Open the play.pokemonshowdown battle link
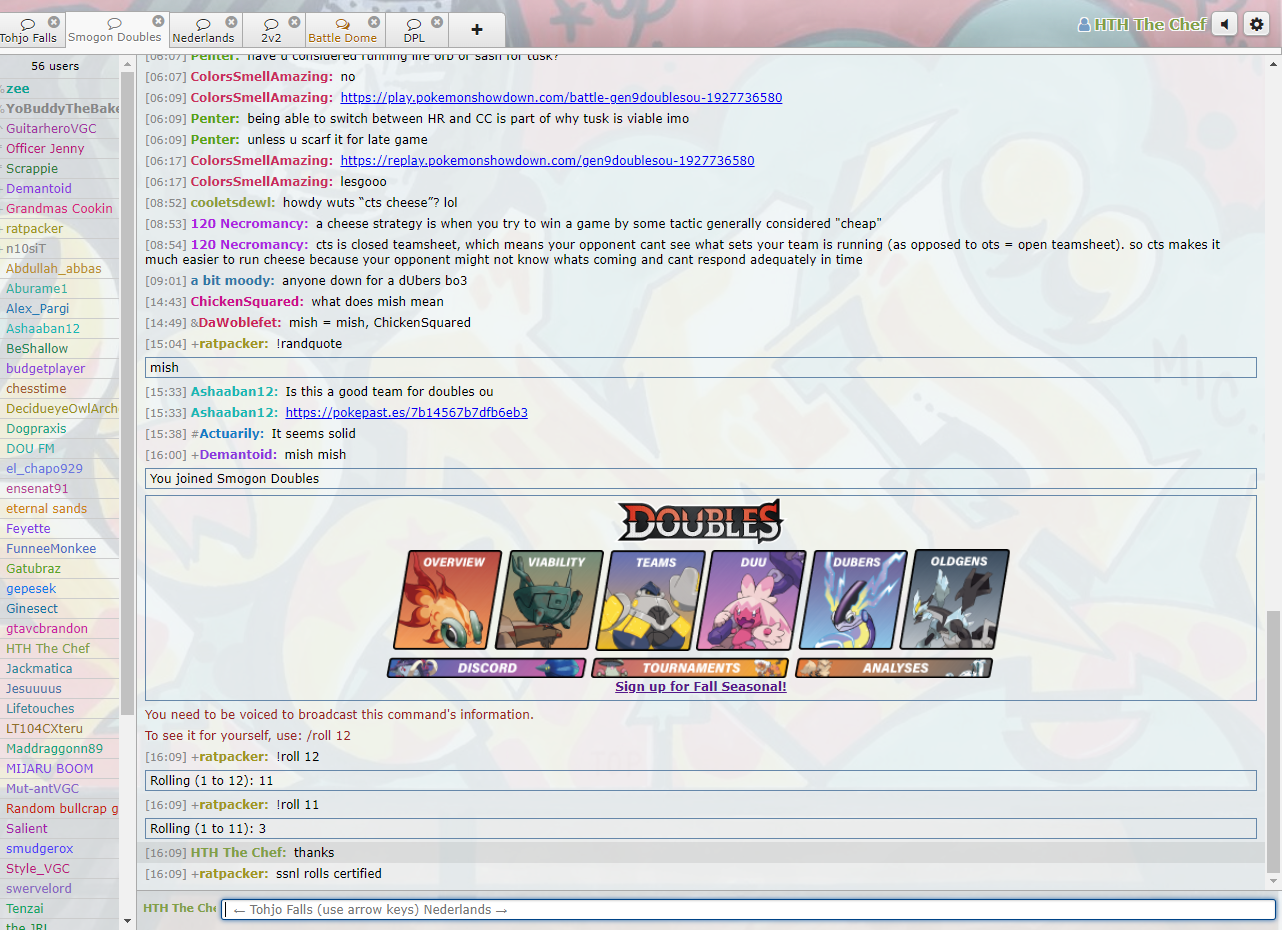 [561, 98]
